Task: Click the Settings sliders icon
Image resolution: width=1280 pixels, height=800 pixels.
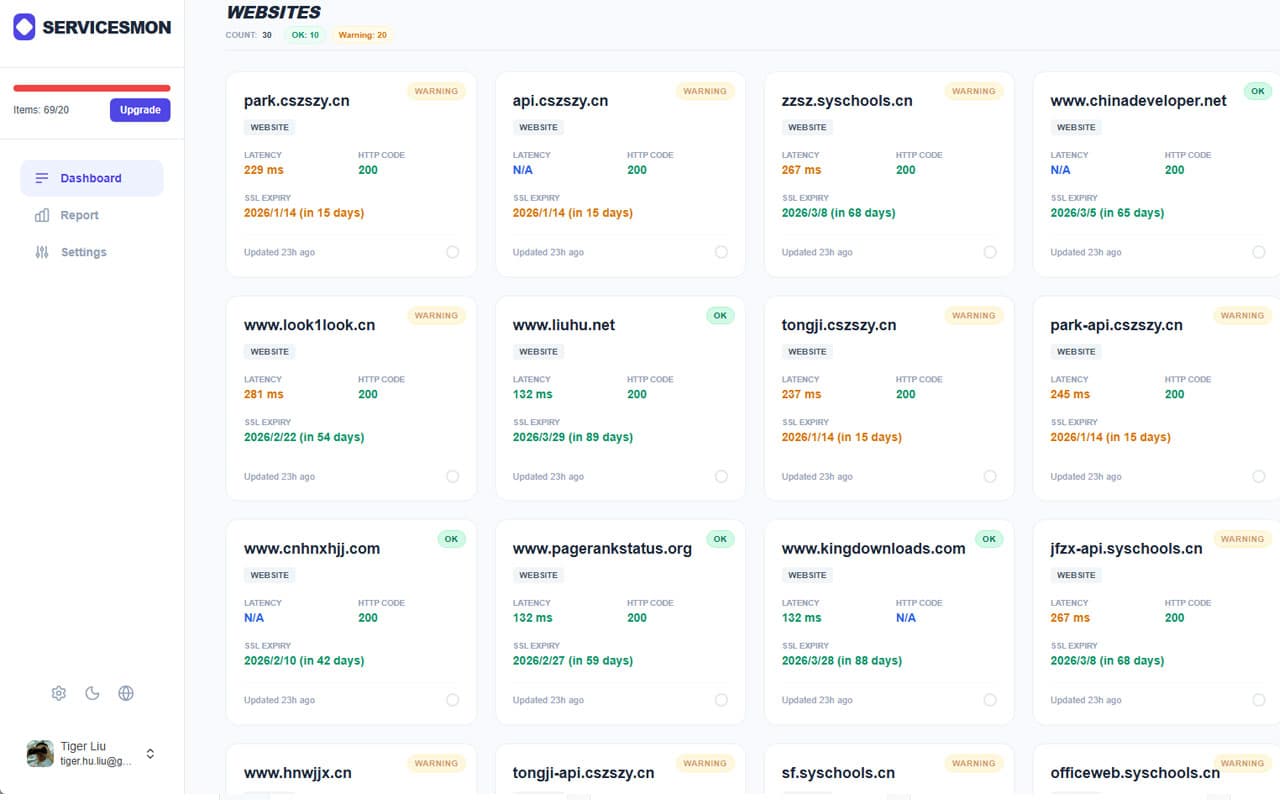Action: point(42,252)
